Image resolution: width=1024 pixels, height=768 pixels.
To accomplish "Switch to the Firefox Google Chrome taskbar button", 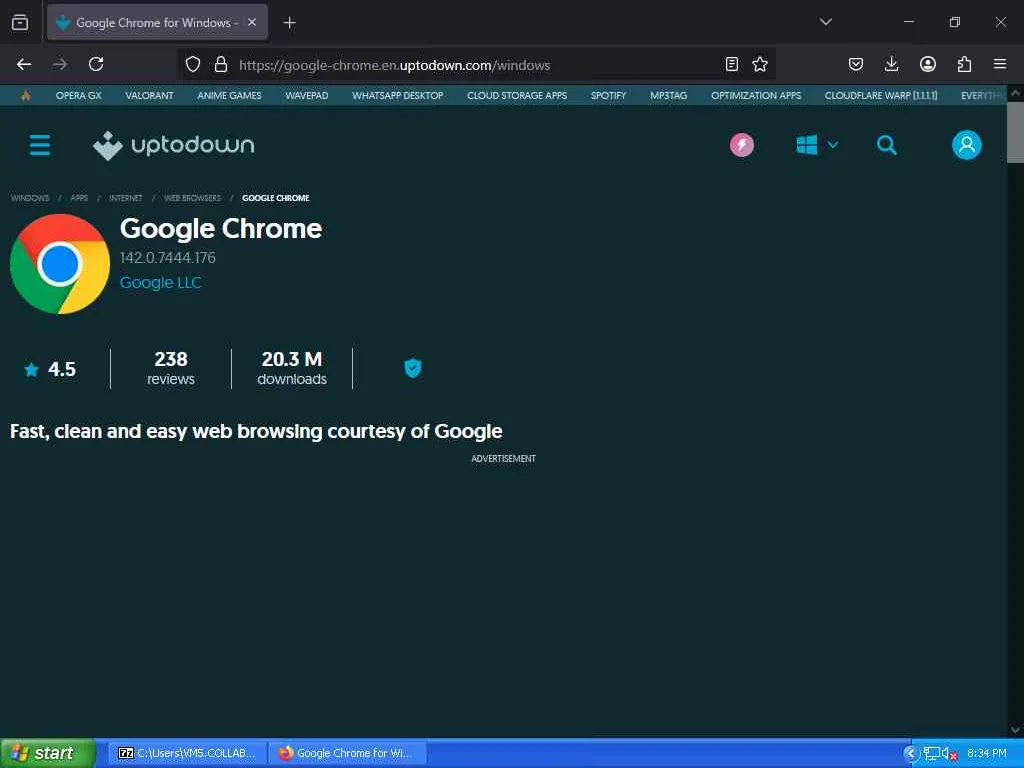I will 347,753.
